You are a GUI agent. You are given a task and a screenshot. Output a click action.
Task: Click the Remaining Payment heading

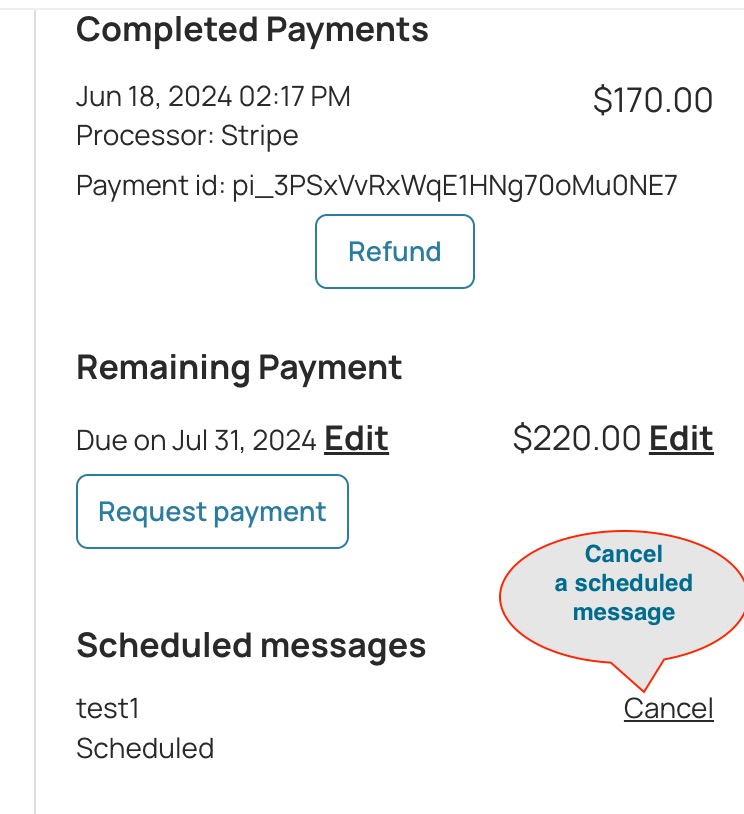pyautogui.click(x=239, y=368)
